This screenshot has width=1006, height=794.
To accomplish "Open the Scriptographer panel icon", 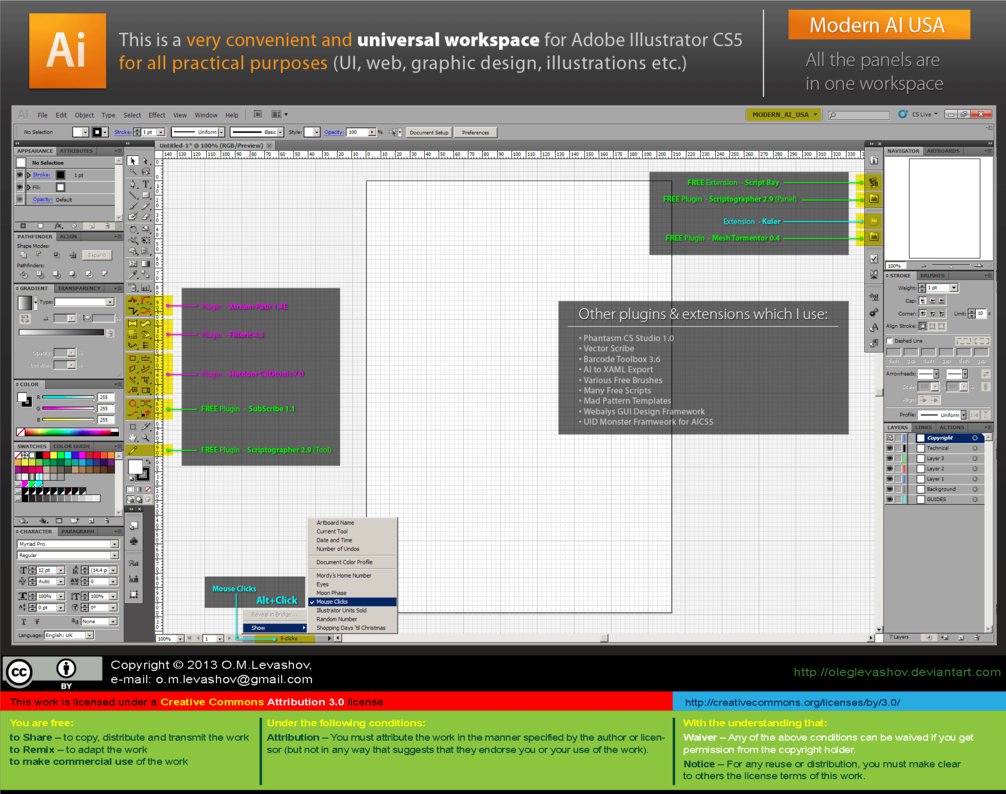I will [x=873, y=199].
